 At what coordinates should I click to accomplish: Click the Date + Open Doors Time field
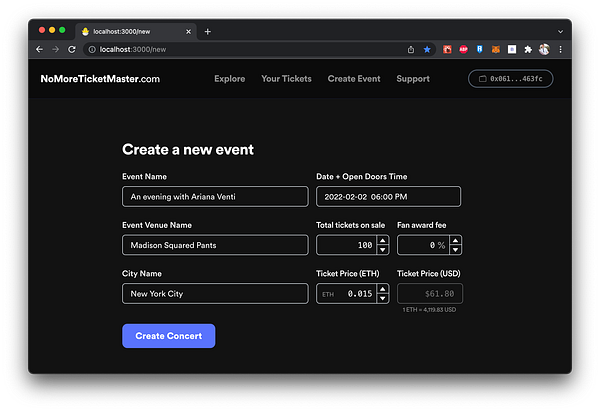[x=388, y=197]
